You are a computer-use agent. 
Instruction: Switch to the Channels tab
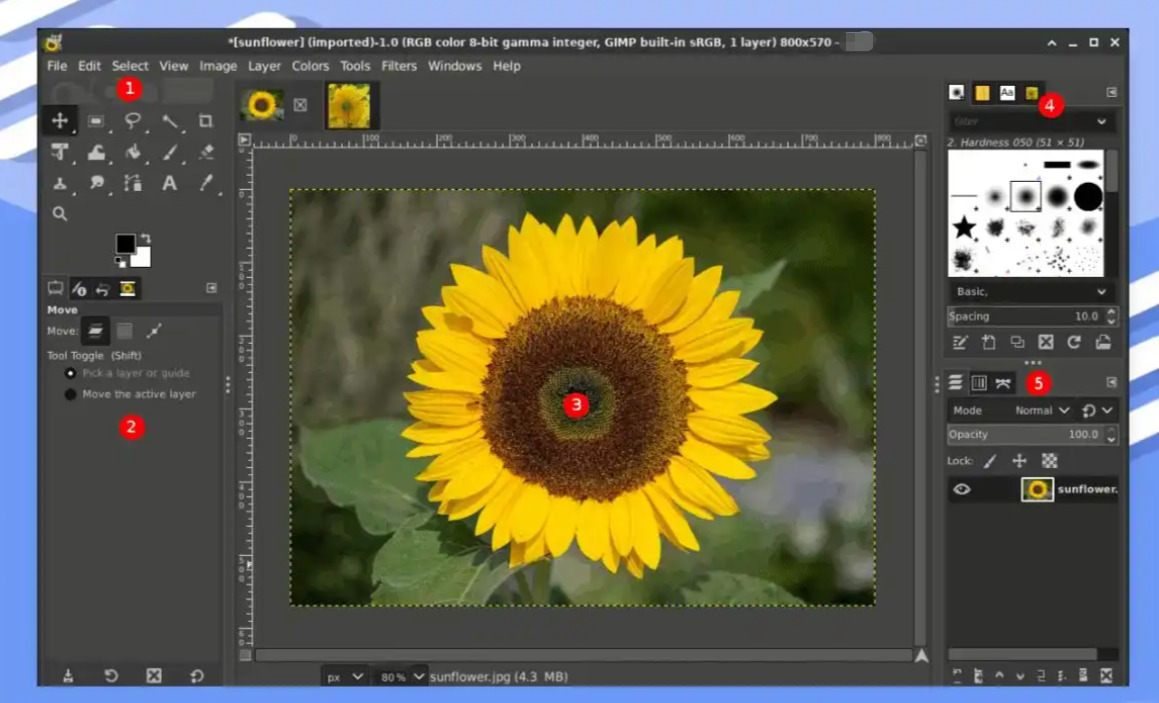tap(979, 383)
